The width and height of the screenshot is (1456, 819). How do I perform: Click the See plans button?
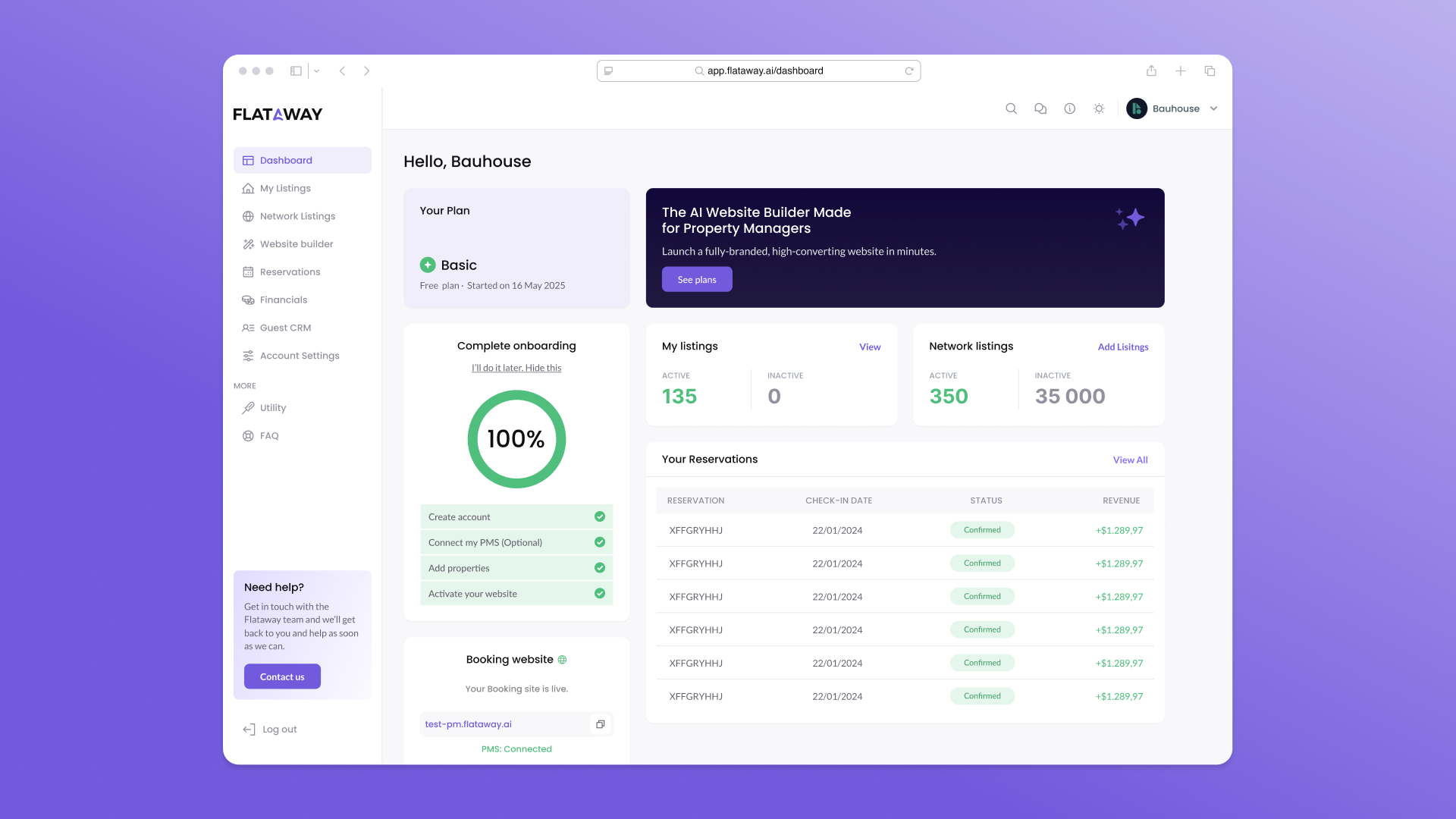696,279
